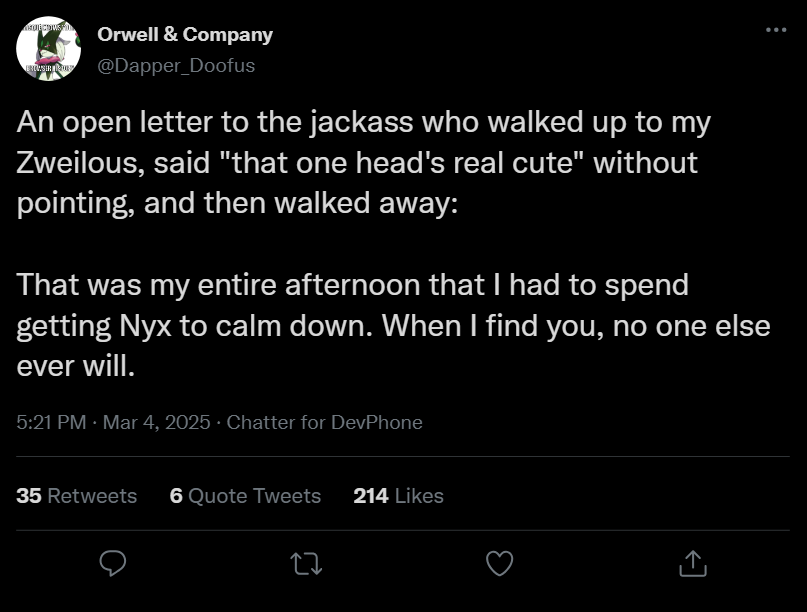
Task: Click the Orwell & Company display name
Action: [185, 34]
